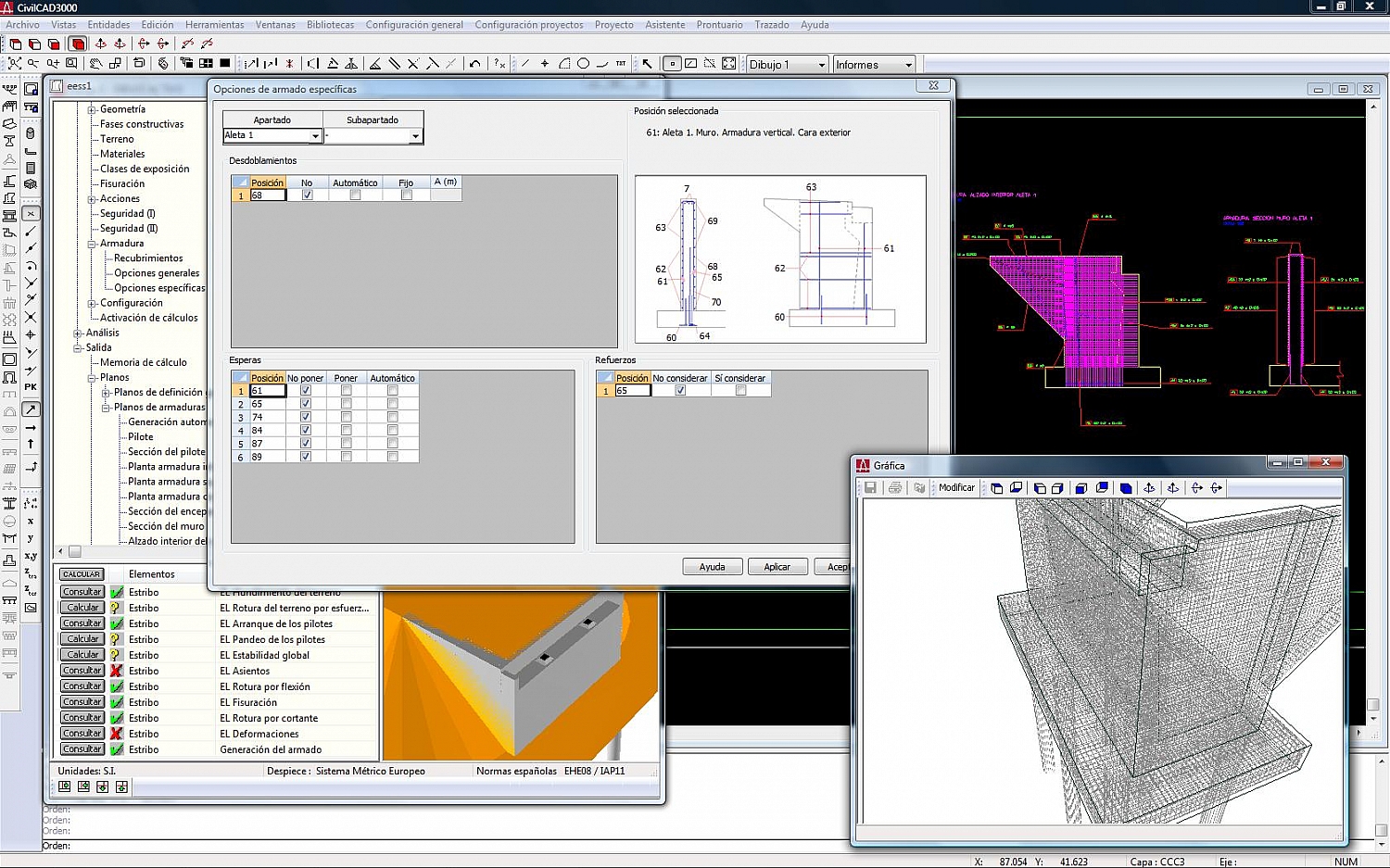The image size is (1390, 868).
Task: Click the first wireframe box view icon
Action: [x=15, y=44]
